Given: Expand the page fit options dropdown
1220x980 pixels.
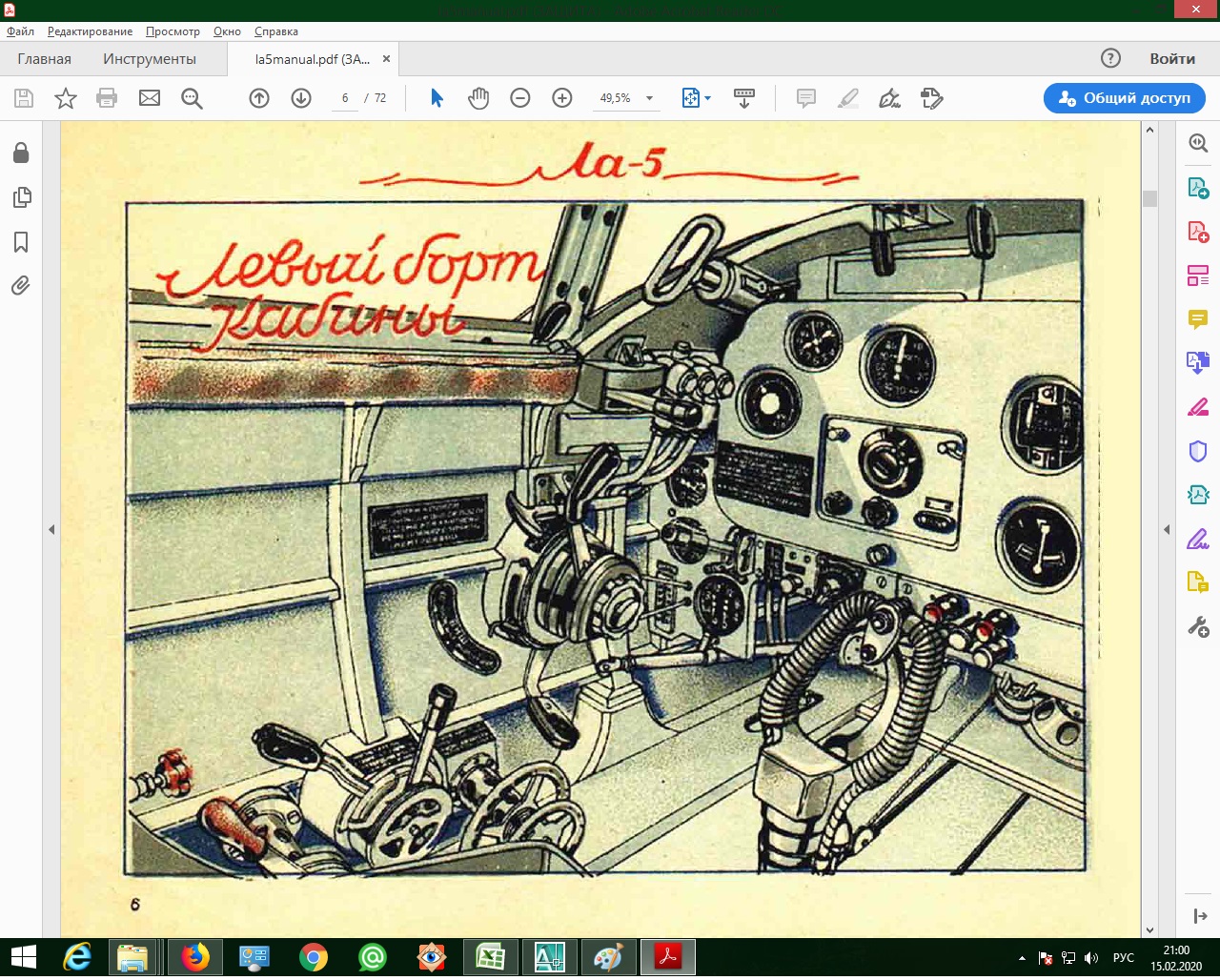Looking at the screenshot, I should point(707,98).
